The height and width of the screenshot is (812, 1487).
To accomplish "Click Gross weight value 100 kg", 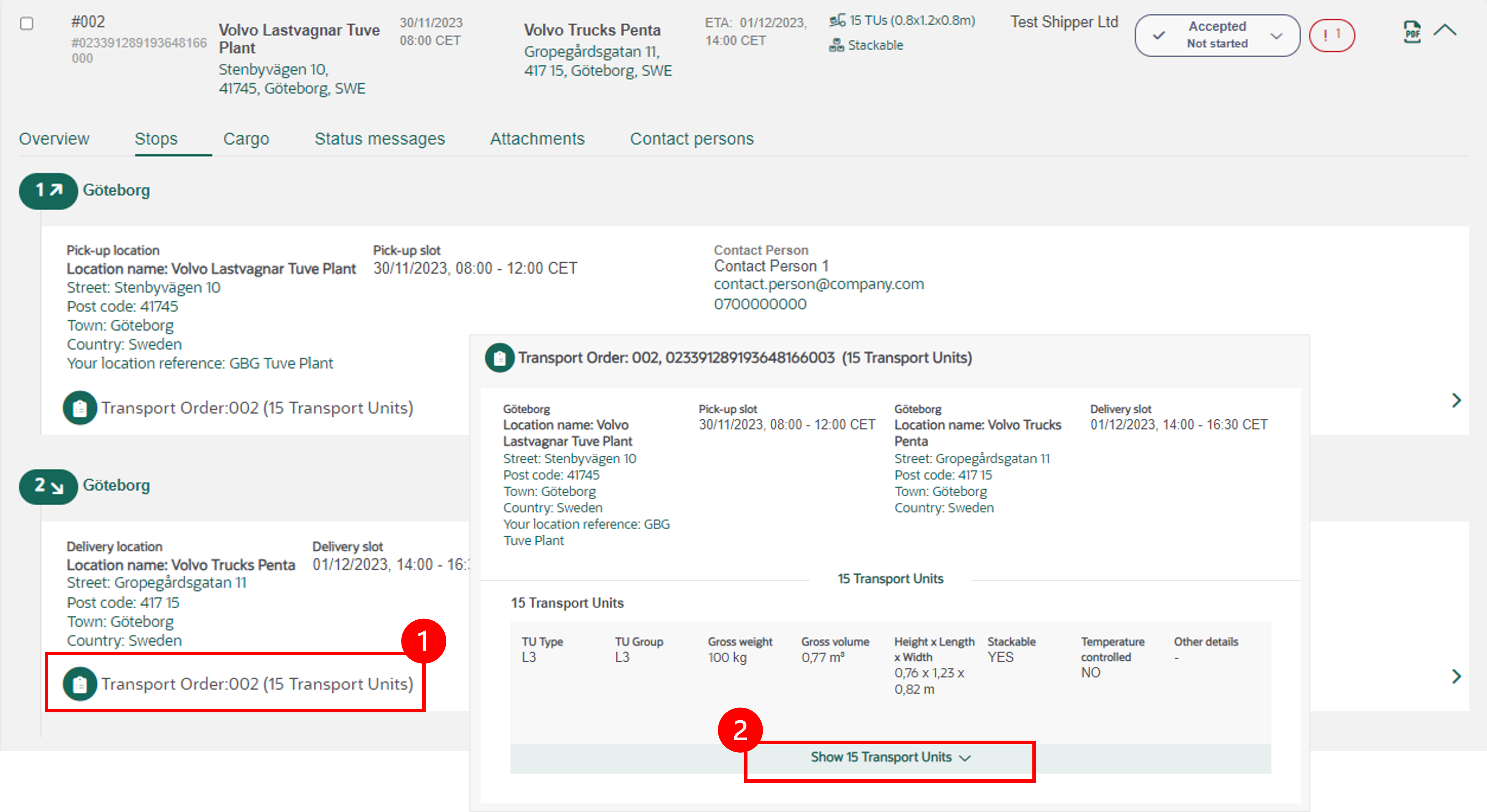I will tap(727, 657).
